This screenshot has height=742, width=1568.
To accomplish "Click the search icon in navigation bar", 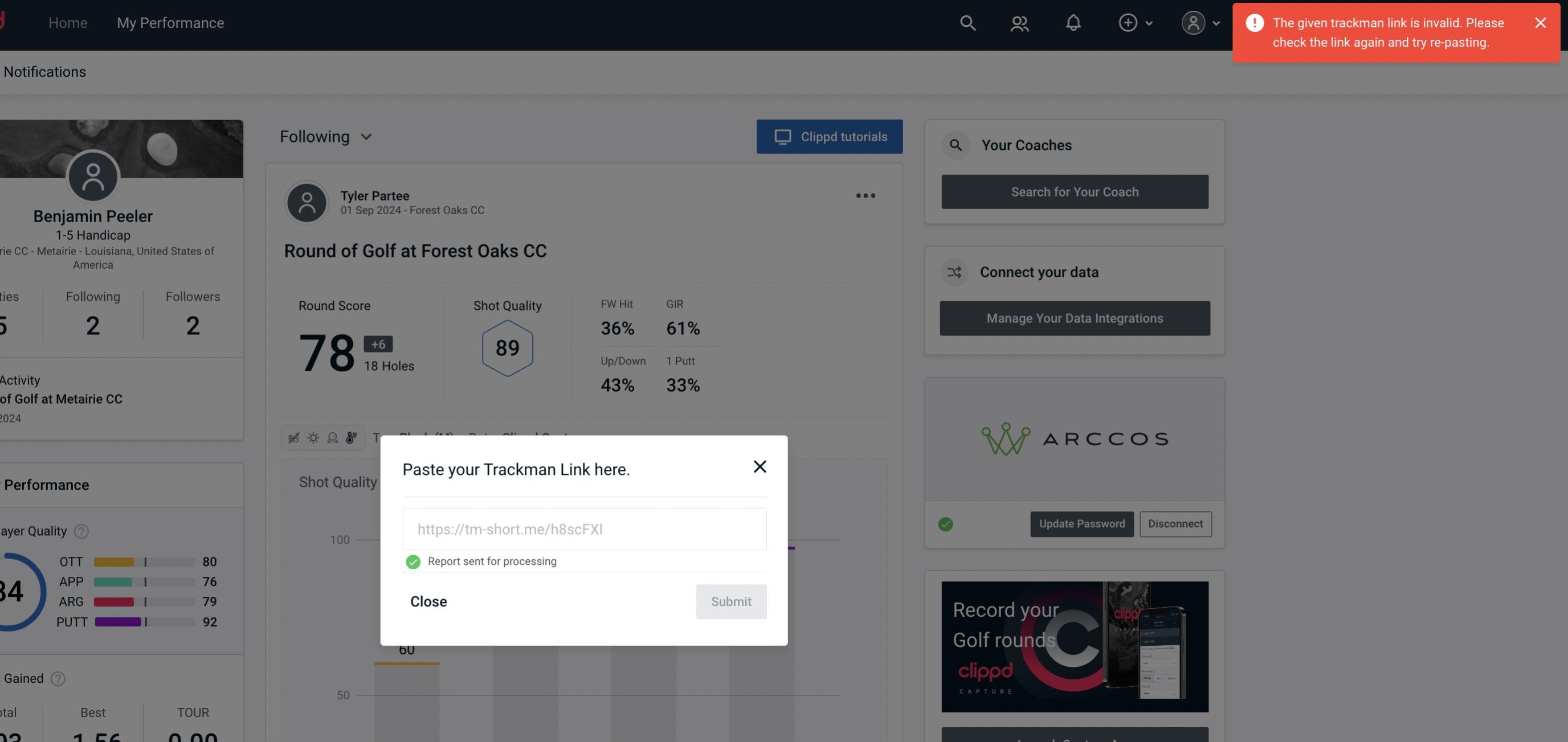I will click(x=966, y=22).
